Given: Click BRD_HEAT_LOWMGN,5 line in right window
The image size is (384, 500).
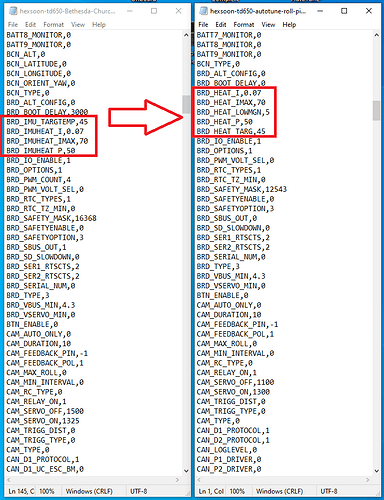Looking at the screenshot, I should pyautogui.click(x=233, y=112).
